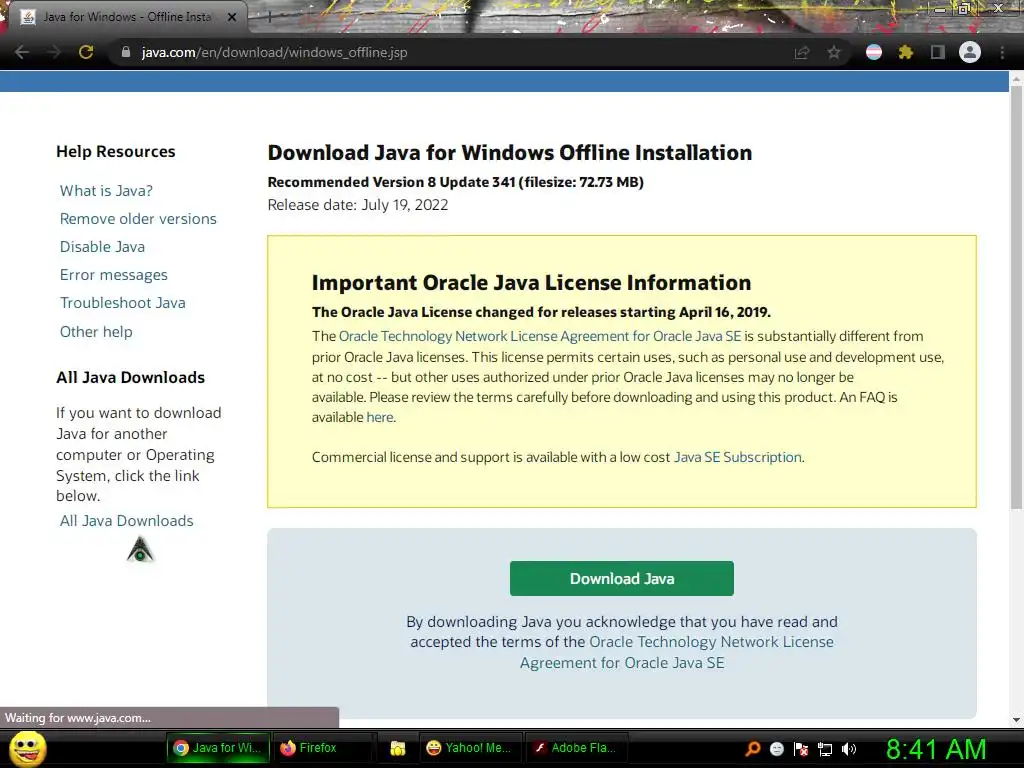Image resolution: width=1024 pixels, height=768 pixels.
Task: Open the Disable Java help link
Action: click(103, 247)
